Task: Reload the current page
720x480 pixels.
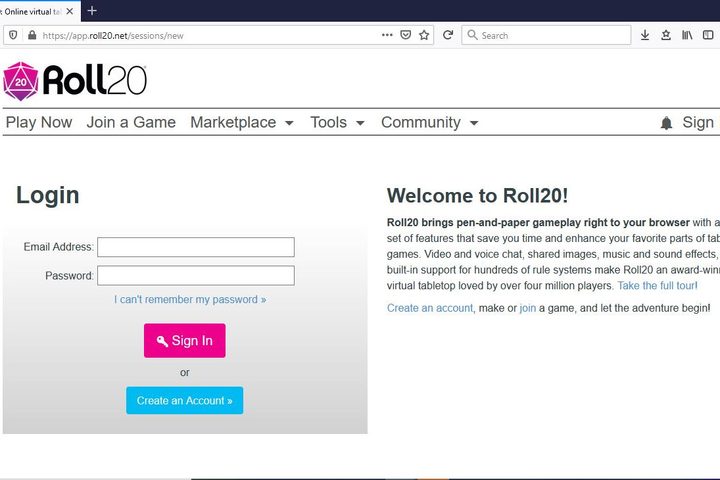Action: (448, 35)
